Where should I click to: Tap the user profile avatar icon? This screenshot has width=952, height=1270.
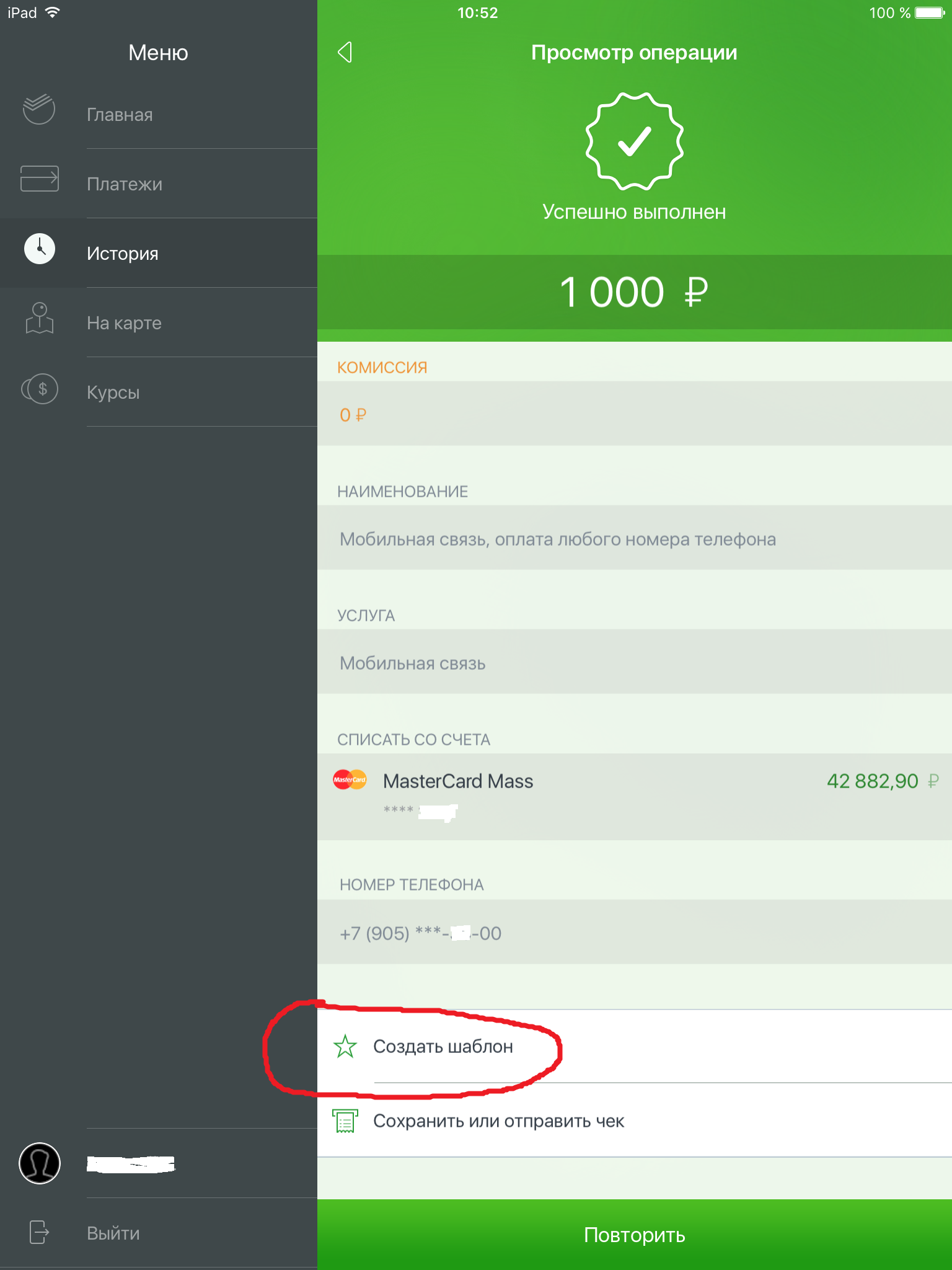tap(40, 1163)
